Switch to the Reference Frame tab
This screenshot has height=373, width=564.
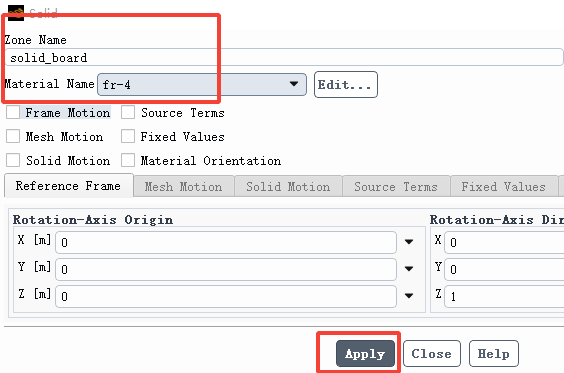click(x=68, y=186)
